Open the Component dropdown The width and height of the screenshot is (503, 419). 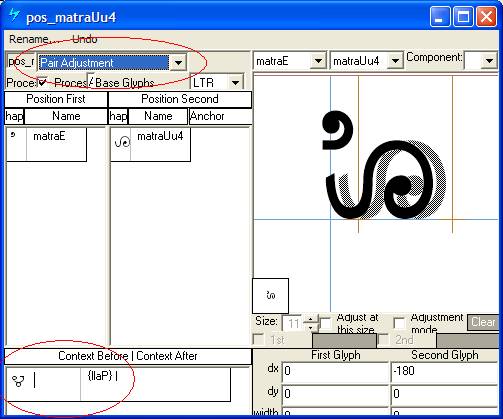click(x=489, y=61)
